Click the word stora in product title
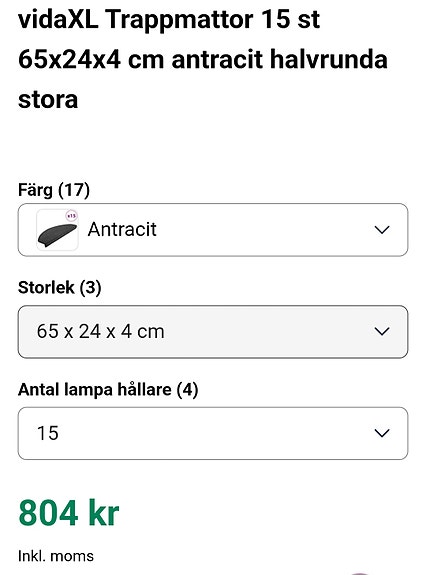426x575 pixels. (x=48, y=99)
